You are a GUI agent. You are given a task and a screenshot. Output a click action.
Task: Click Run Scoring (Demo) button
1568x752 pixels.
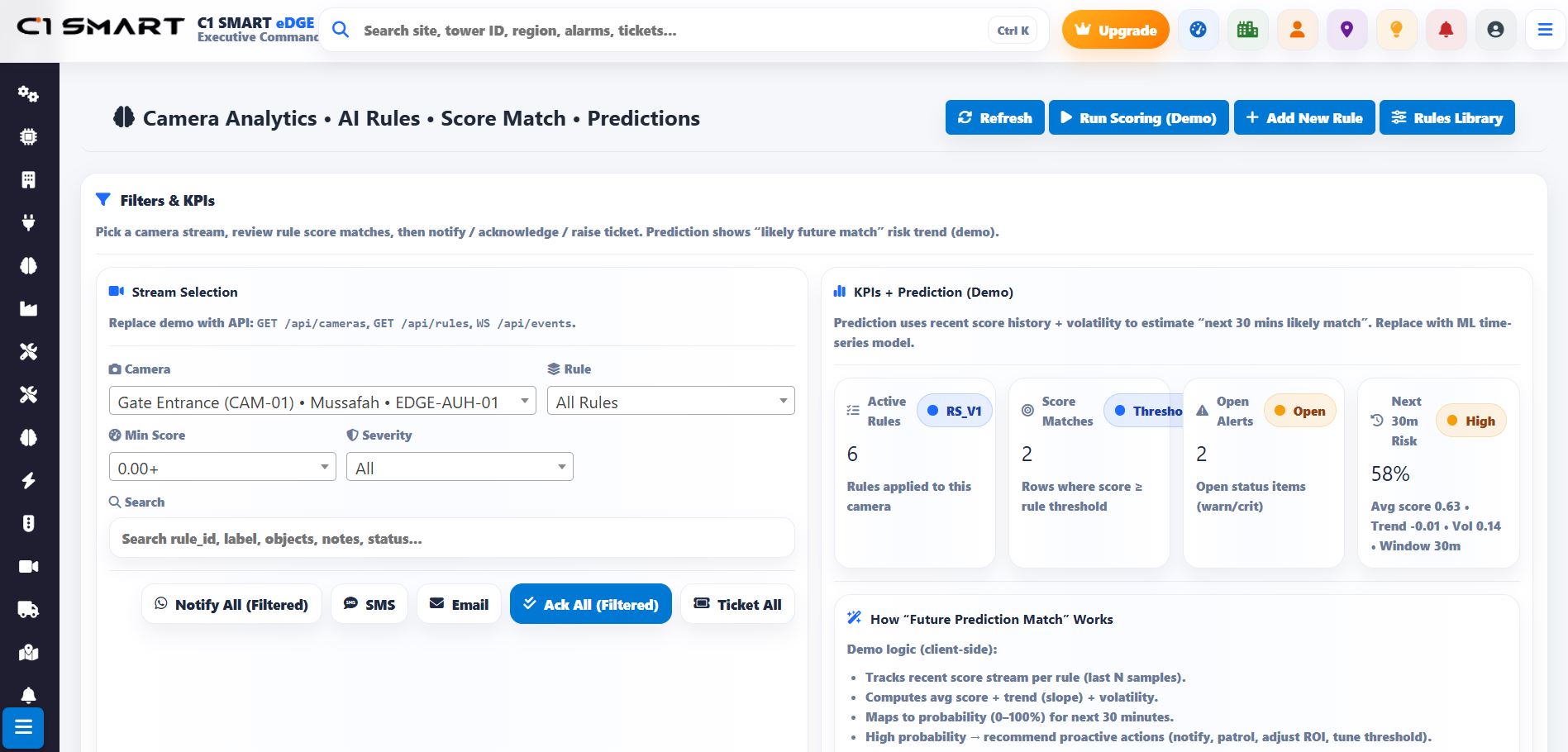[1138, 118]
